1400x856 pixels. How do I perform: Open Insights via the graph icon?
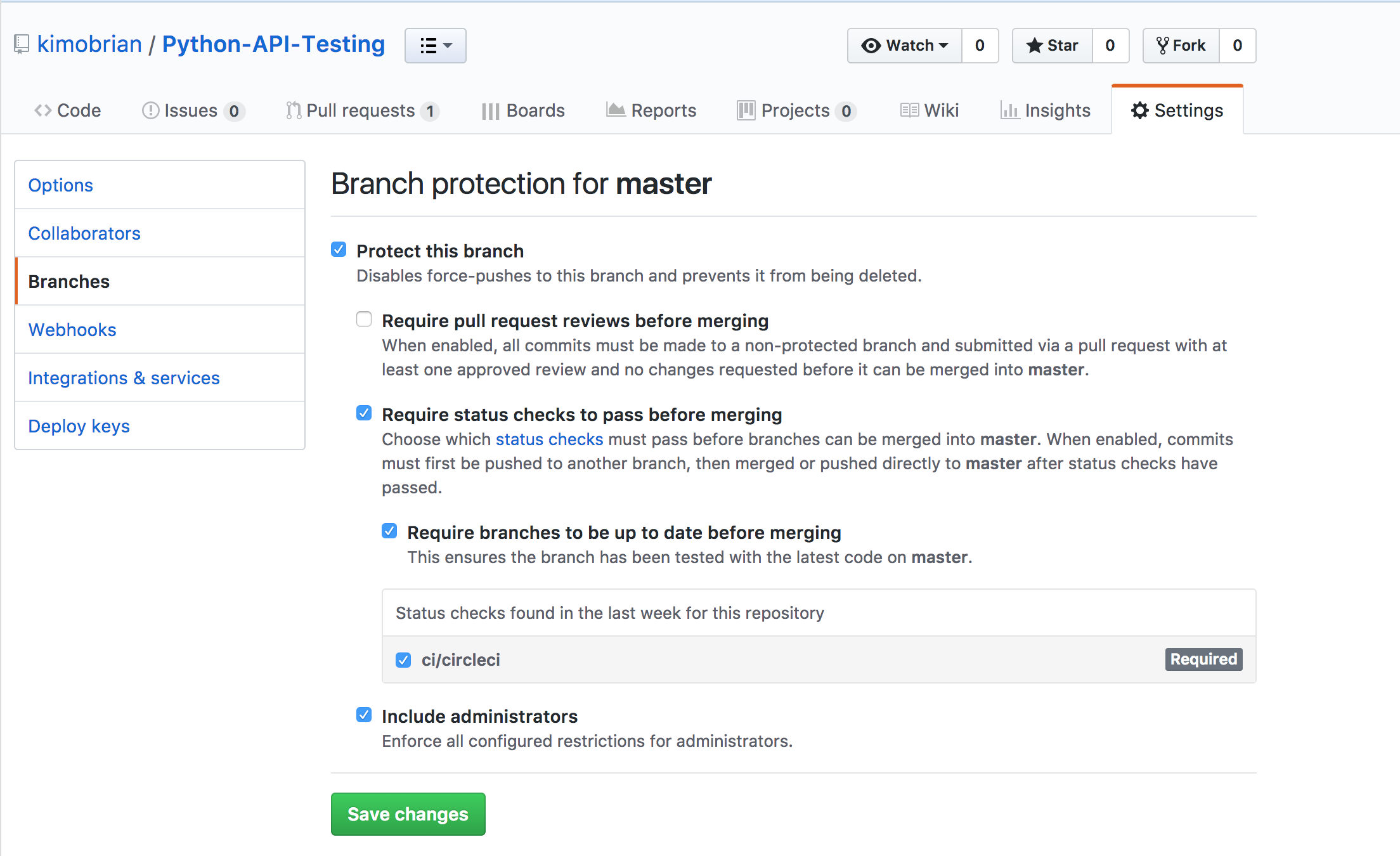coord(1011,110)
